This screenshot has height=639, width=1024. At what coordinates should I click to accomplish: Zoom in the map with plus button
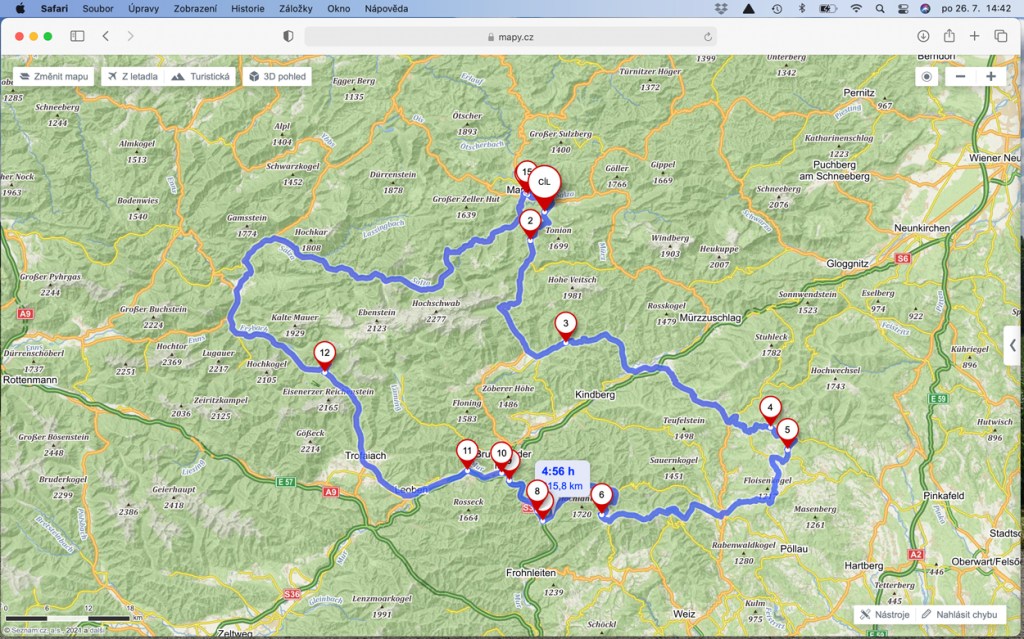(x=990, y=77)
